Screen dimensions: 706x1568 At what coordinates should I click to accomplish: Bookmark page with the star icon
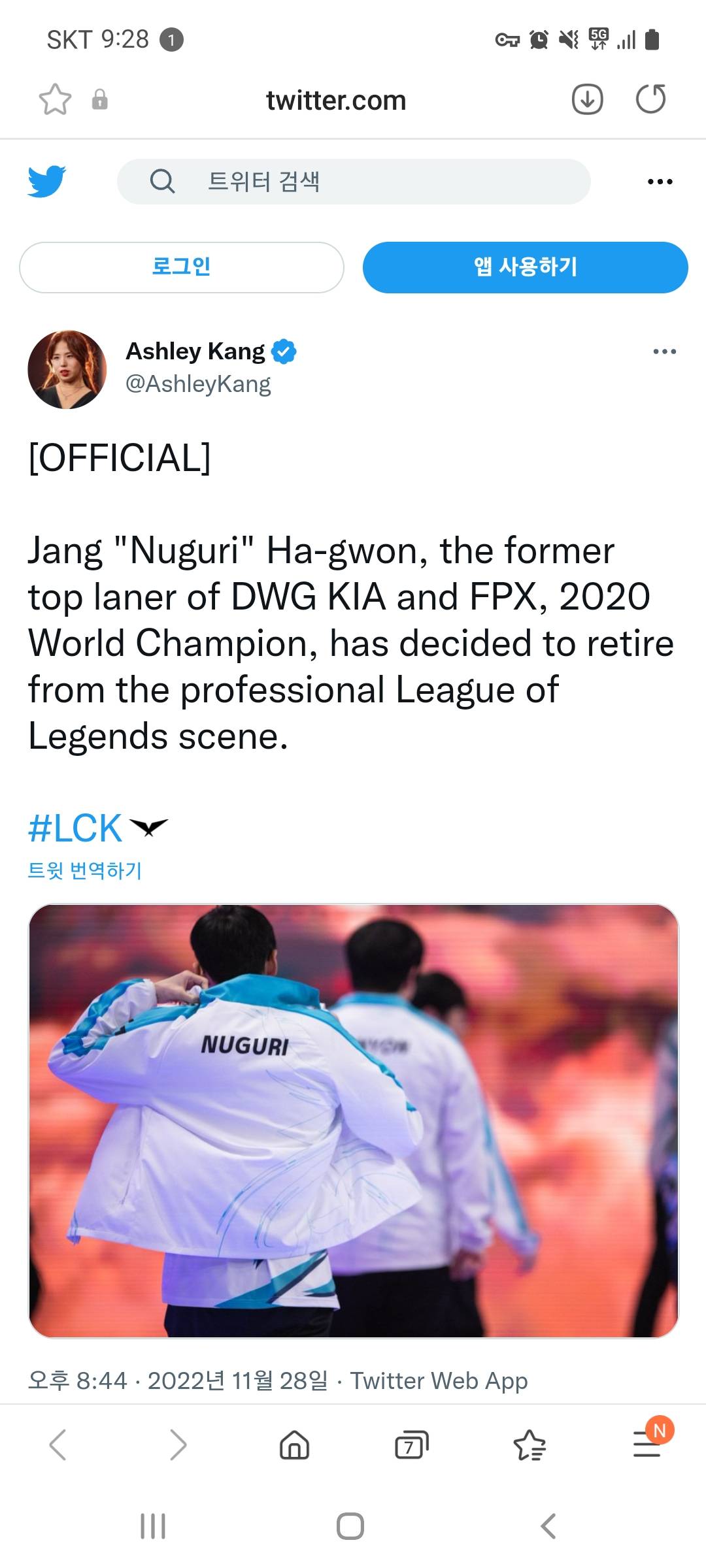pyautogui.click(x=55, y=100)
